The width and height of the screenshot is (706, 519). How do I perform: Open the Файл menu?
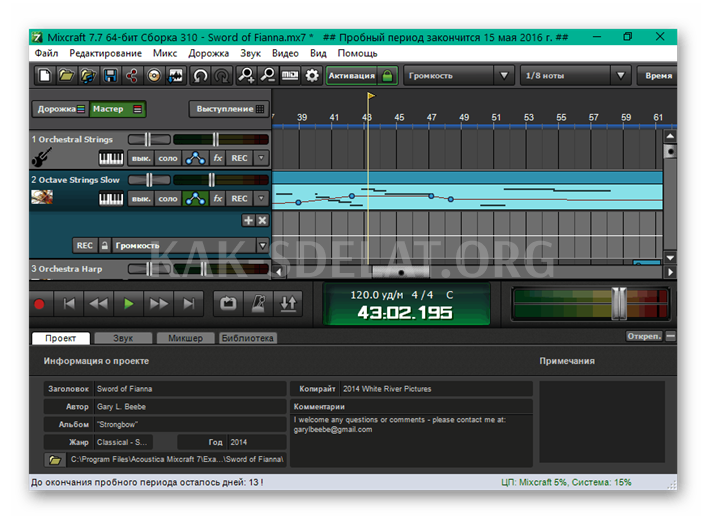46,53
